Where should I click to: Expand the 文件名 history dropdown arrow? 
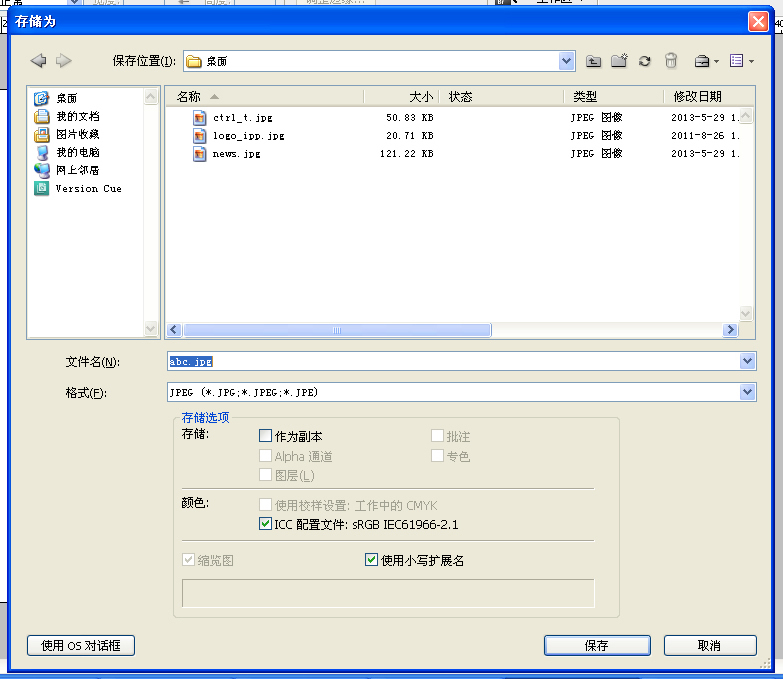(747, 361)
